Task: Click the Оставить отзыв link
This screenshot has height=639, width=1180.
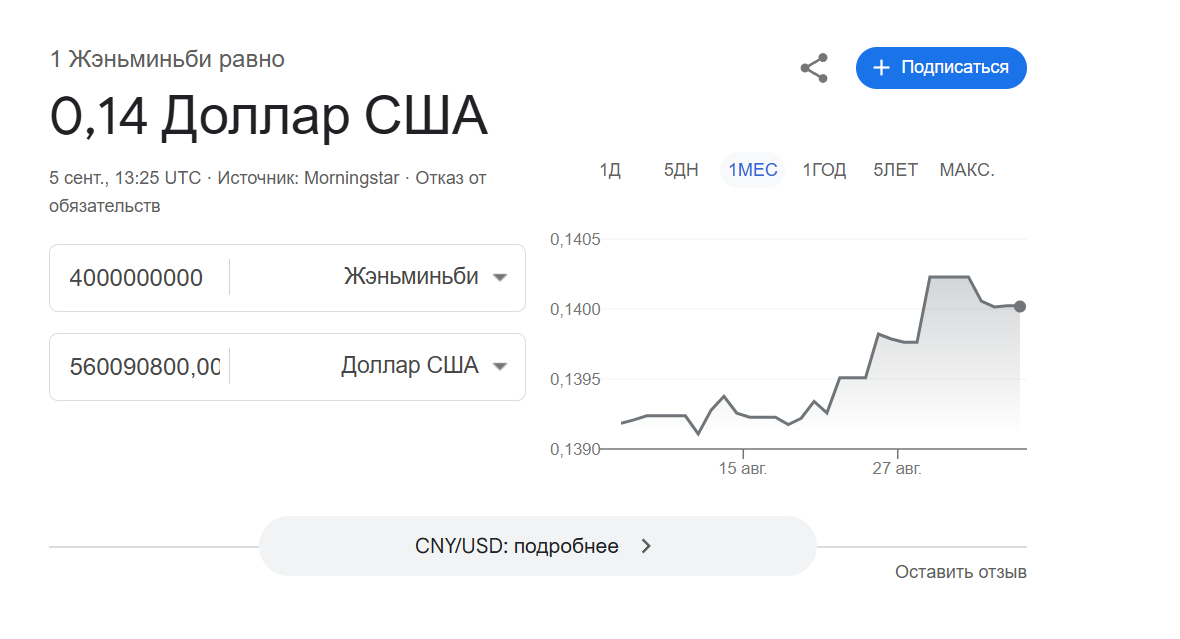Action: click(960, 572)
